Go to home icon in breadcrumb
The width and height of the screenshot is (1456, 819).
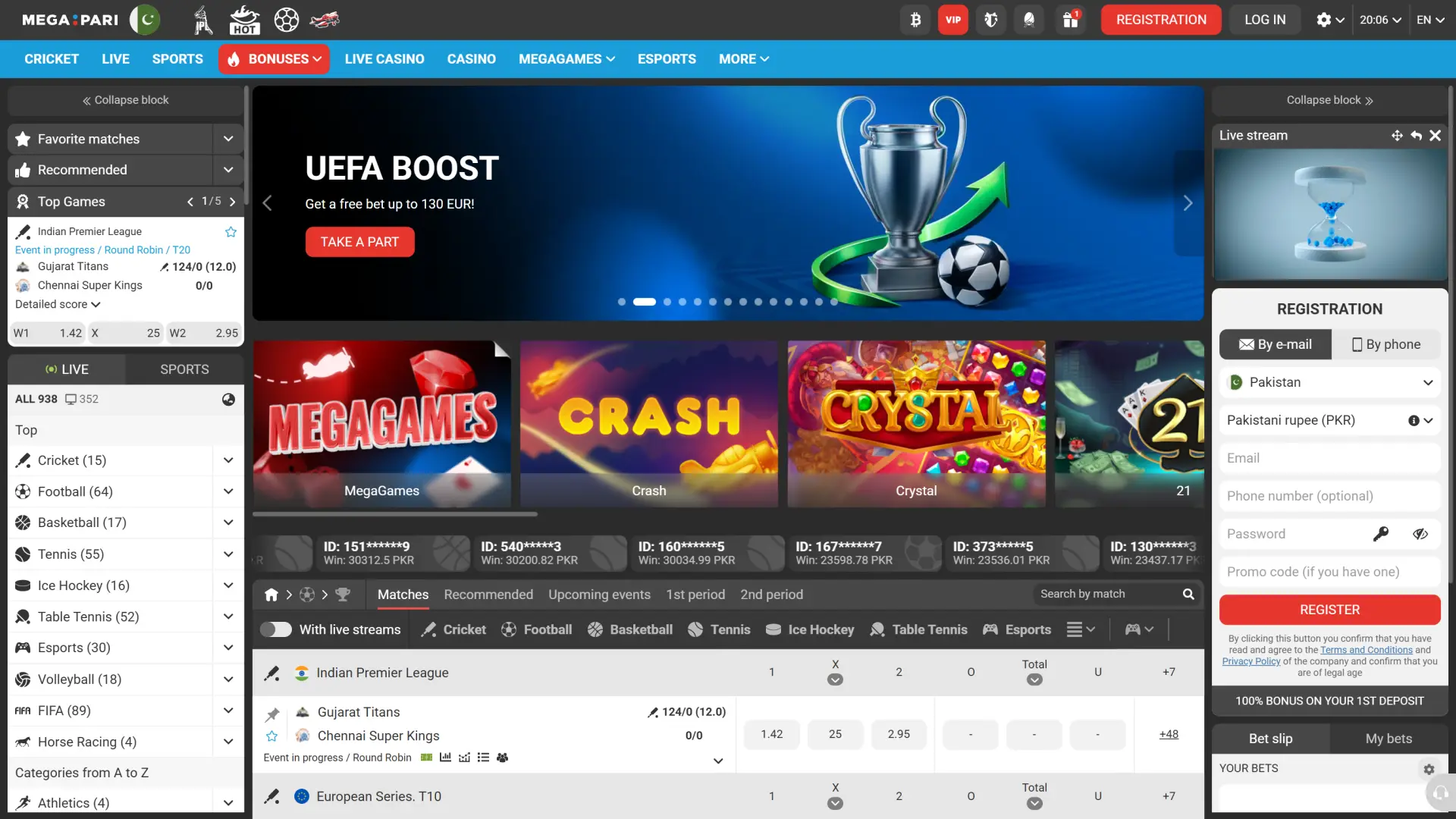coord(271,595)
